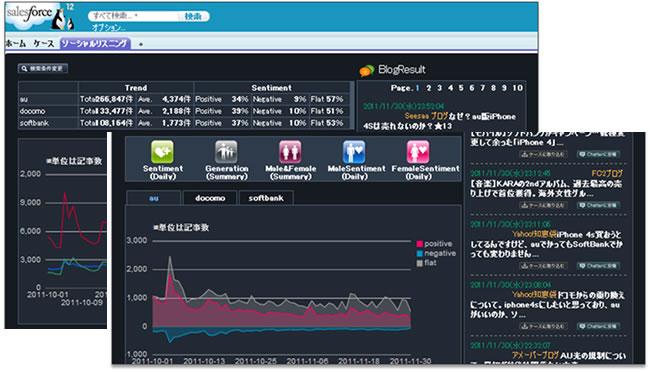
Task: Select the au chart tab
Action: (153, 198)
